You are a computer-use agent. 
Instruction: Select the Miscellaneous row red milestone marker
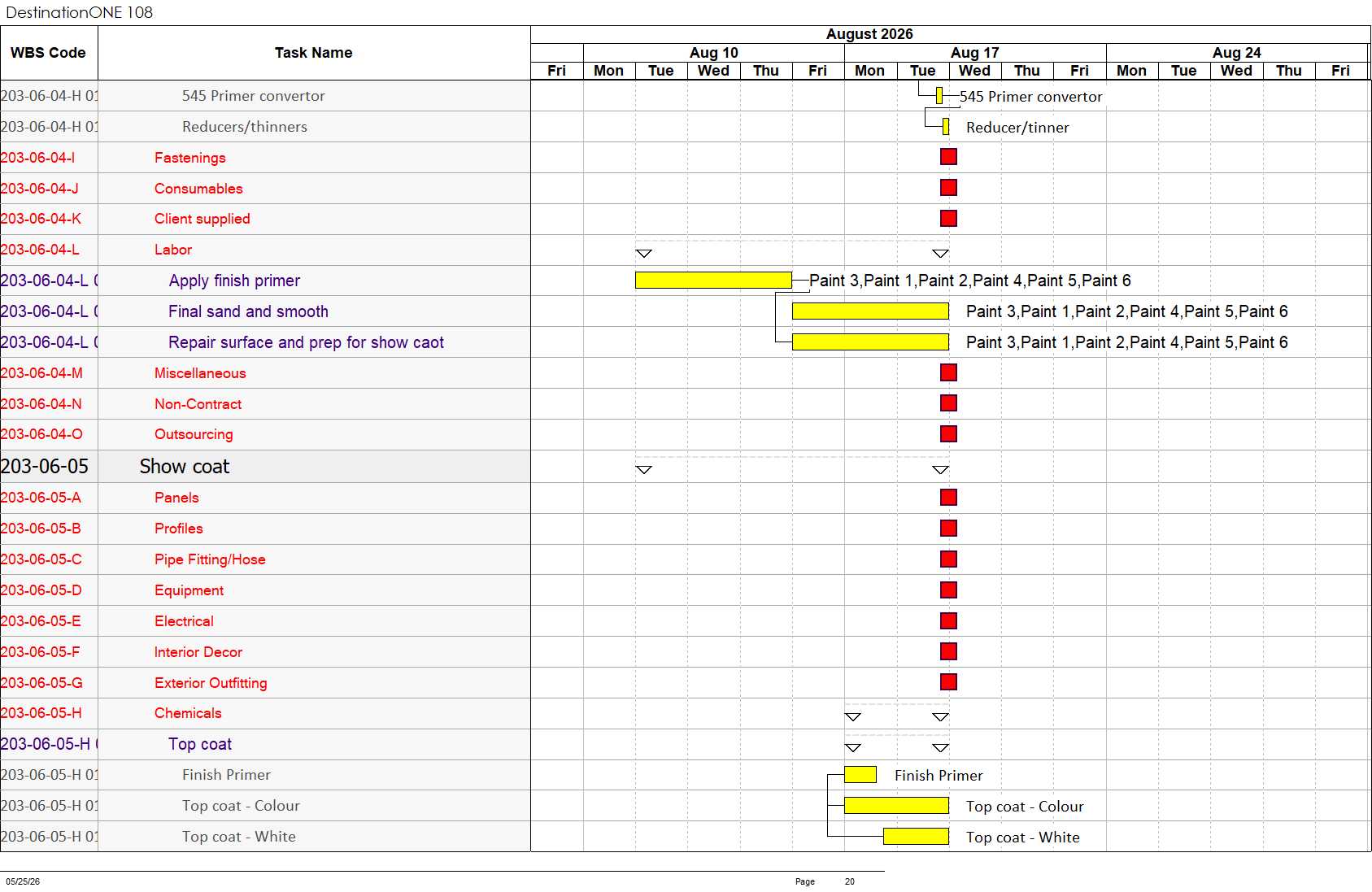pos(948,372)
